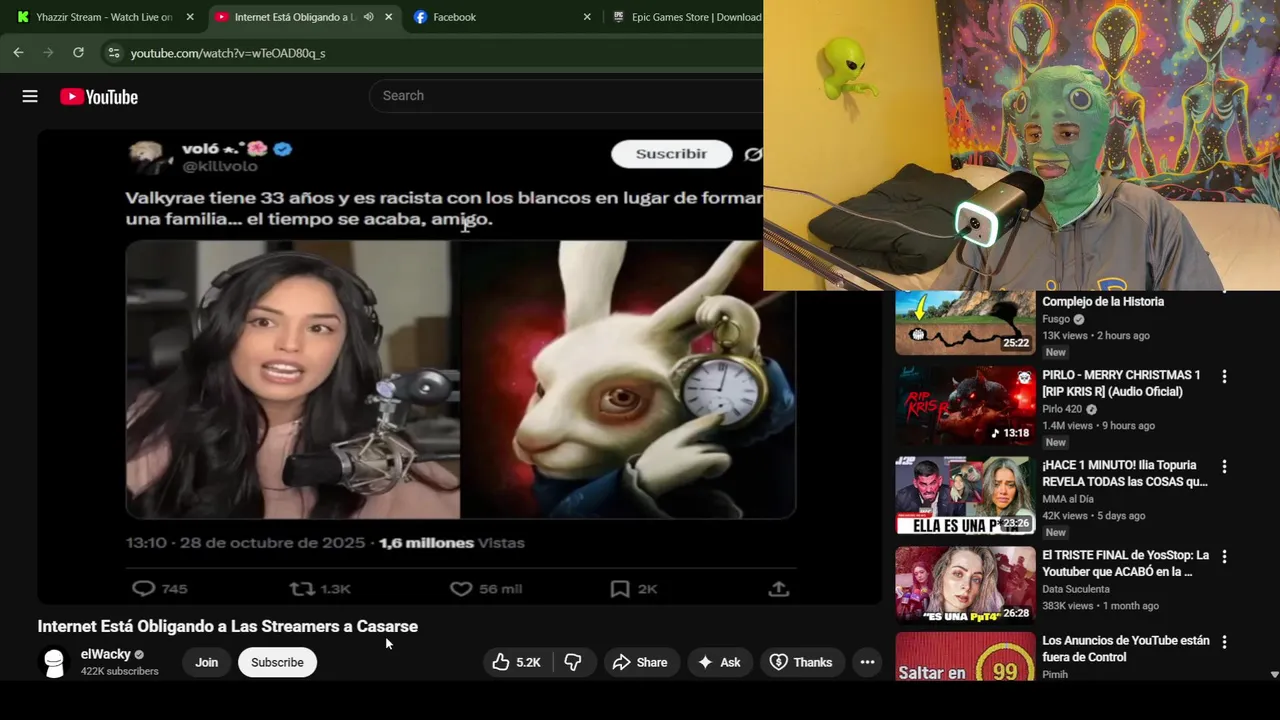Open the Fusgo channel name
The width and height of the screenshot is (1280, 720).
(x=1056, y=319)
